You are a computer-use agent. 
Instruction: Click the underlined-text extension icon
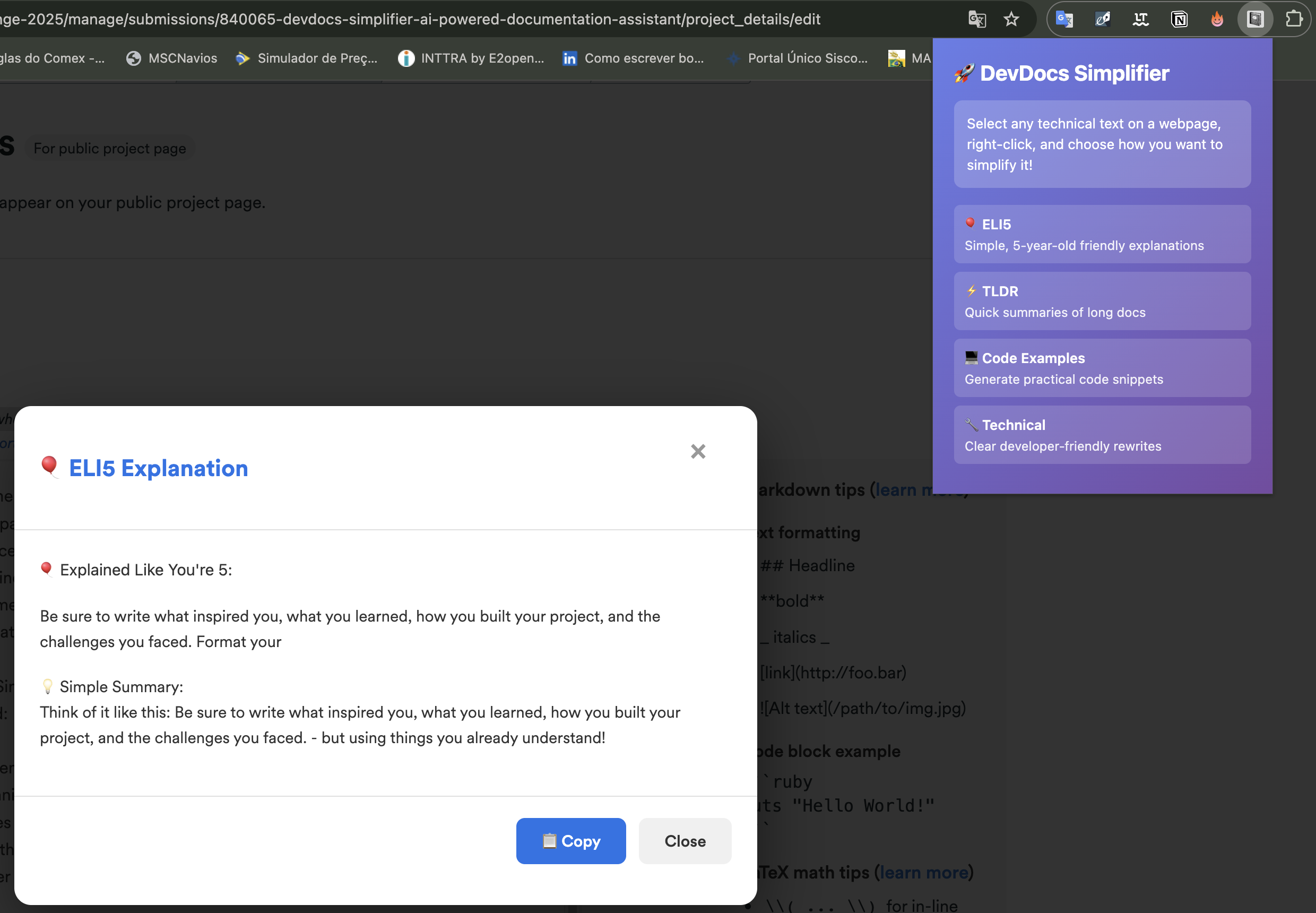pyautogui.click(x=1140, y=20)
